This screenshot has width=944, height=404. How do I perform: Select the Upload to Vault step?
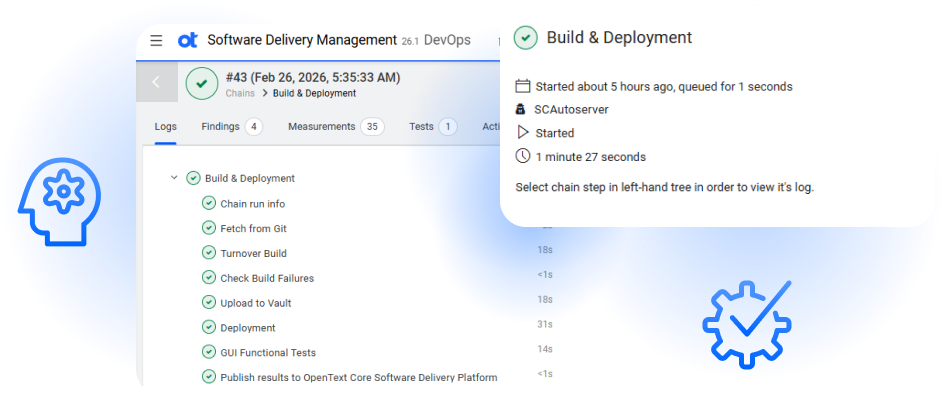click(256, 303)
